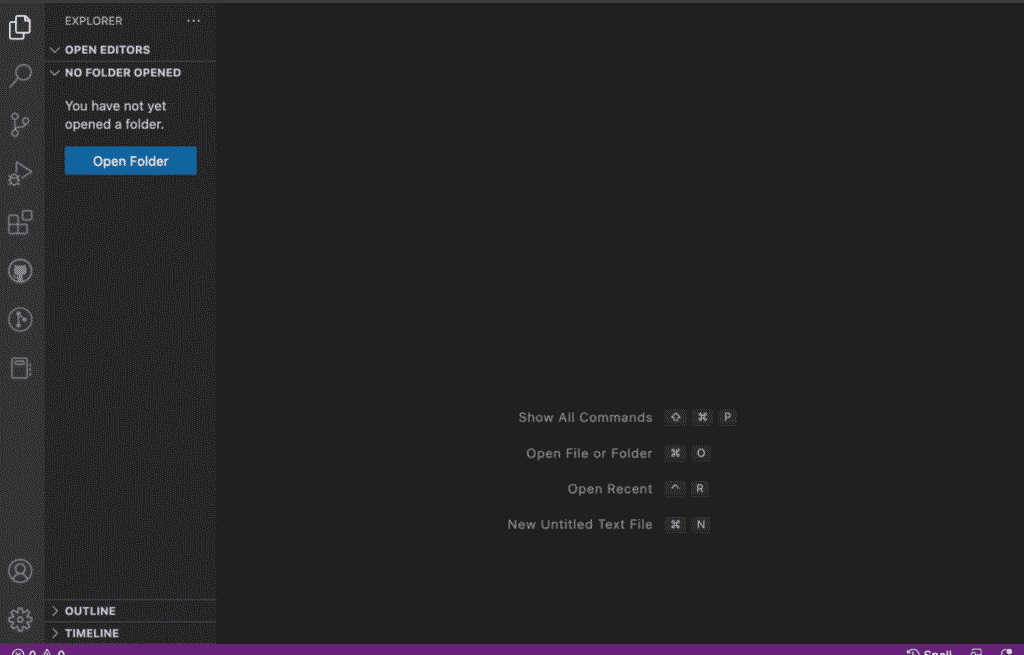This screenshot has height=655, width=1024.
Task: Expand the Outline section
Action: 90,611
